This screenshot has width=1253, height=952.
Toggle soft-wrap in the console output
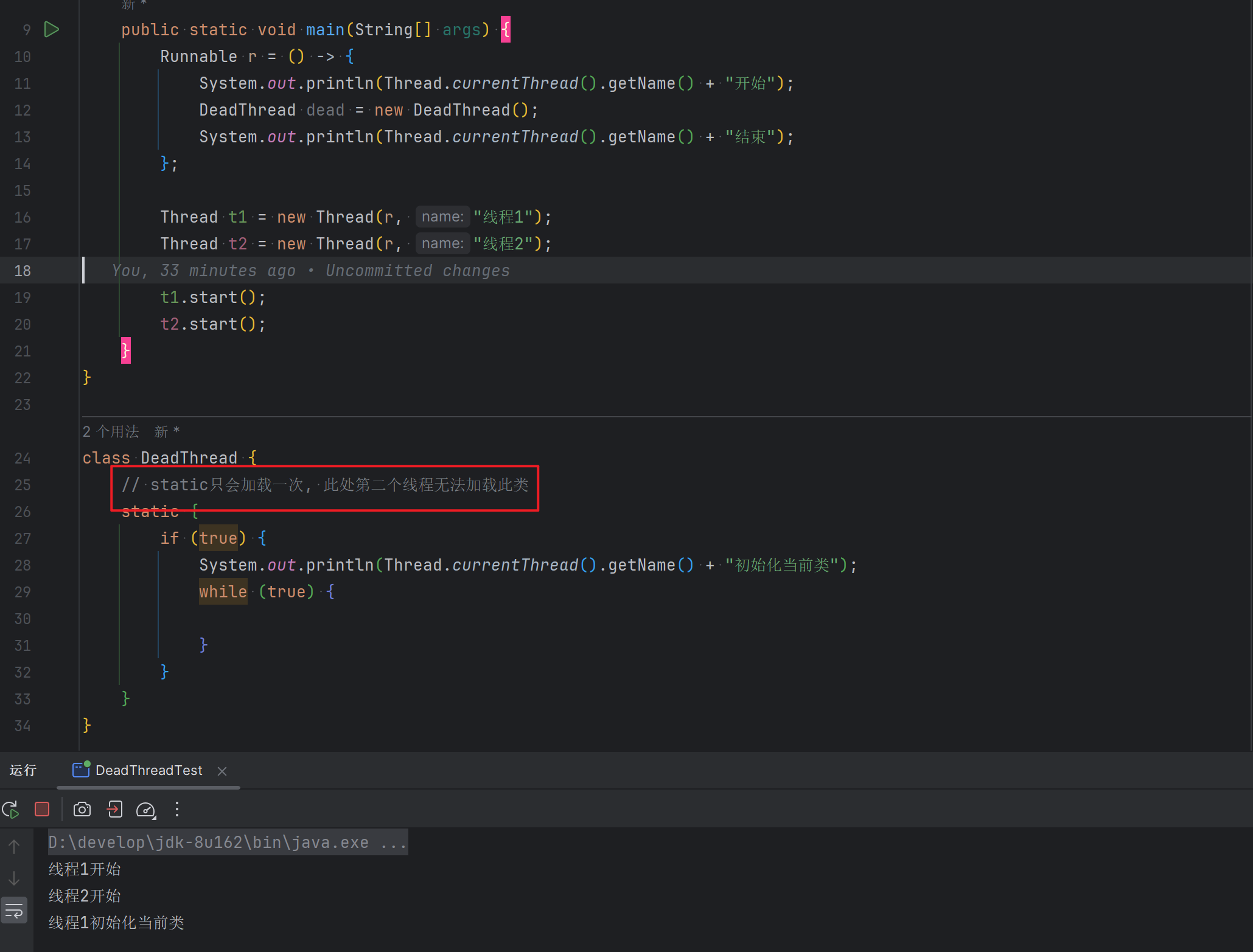point(14,911)
